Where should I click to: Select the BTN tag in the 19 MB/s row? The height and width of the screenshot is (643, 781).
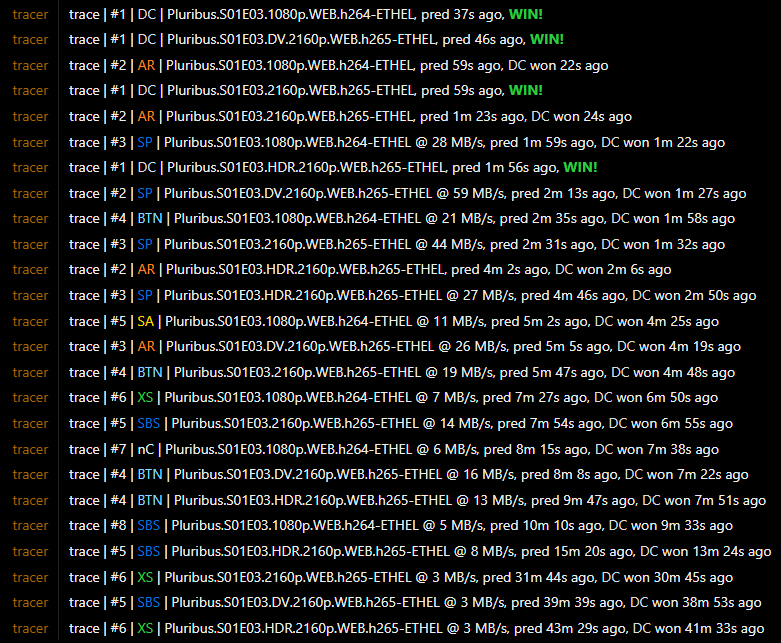coord(150,373)
